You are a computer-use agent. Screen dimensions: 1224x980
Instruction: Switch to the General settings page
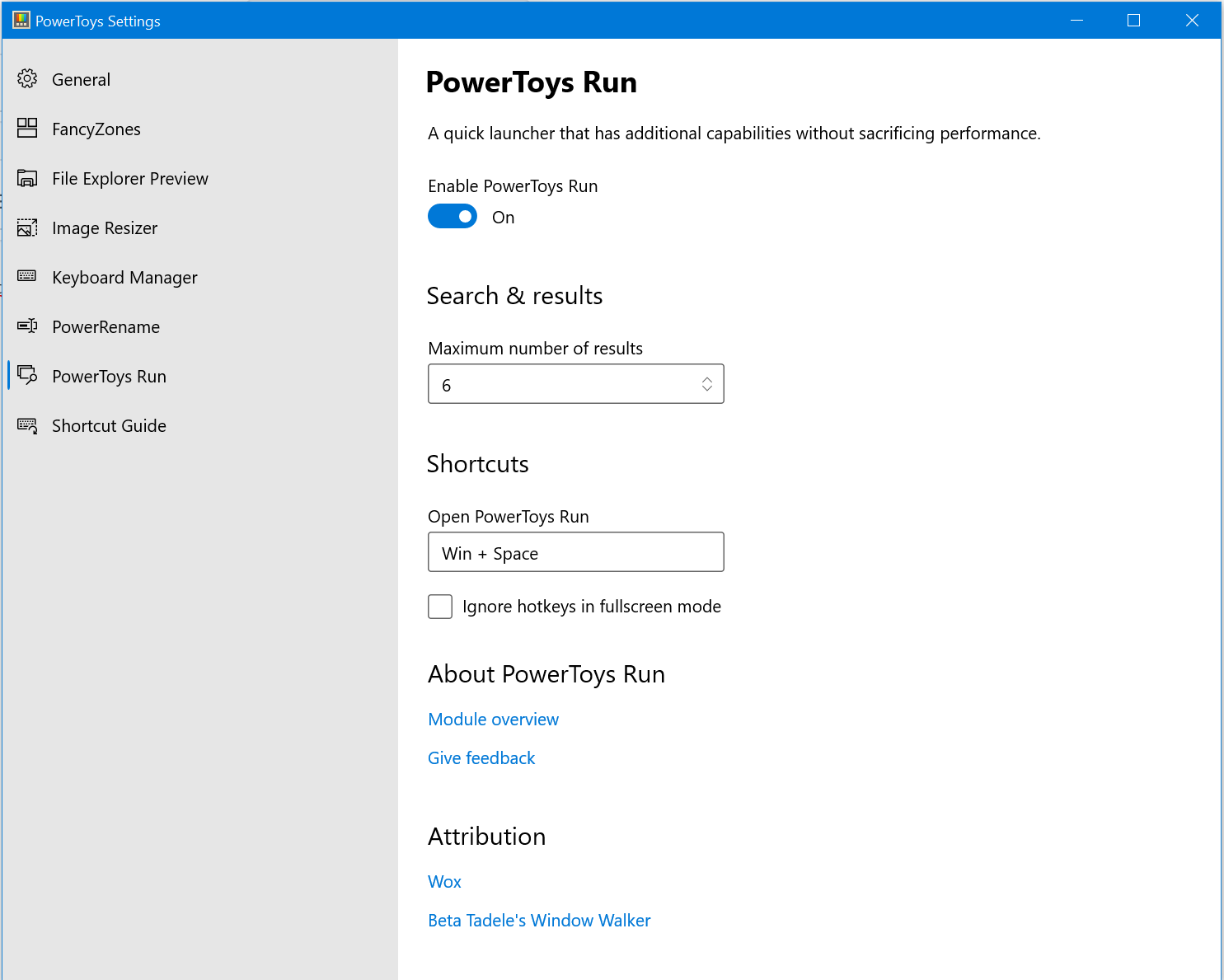click(81, 79)
